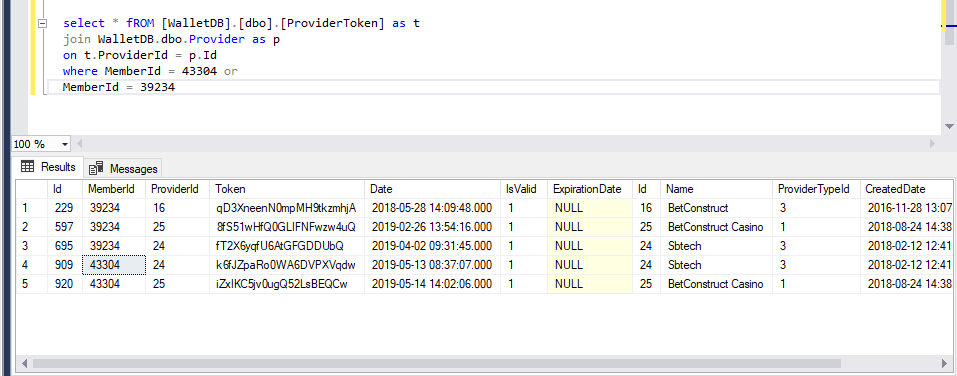Select the cell with Id 229
Viewport: 957px width, 376px height.
65,208
